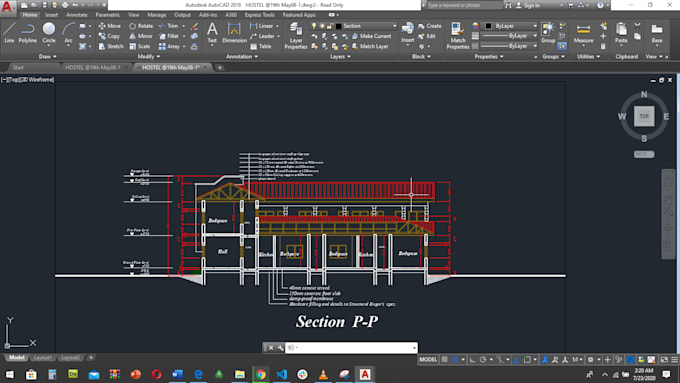Click the black Section layer color swatch

point(339,26)
